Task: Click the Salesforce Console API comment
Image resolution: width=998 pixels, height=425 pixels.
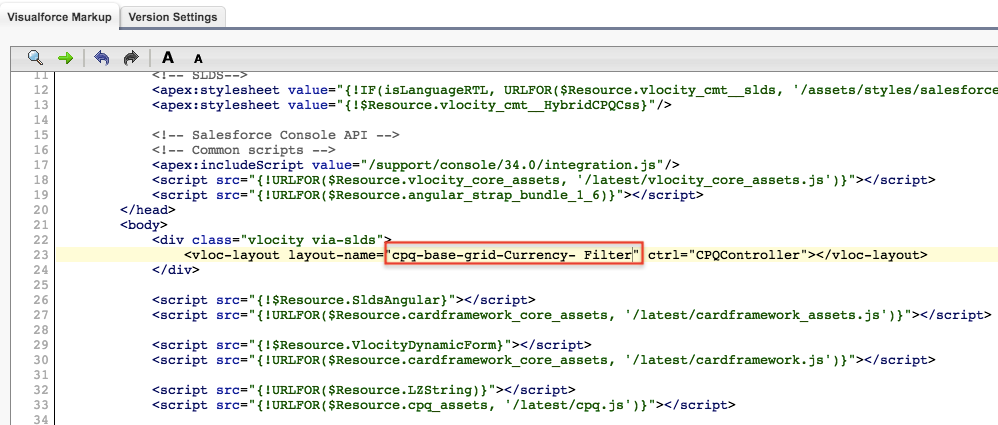Action: pyautogui.click(x=276, y=135)
